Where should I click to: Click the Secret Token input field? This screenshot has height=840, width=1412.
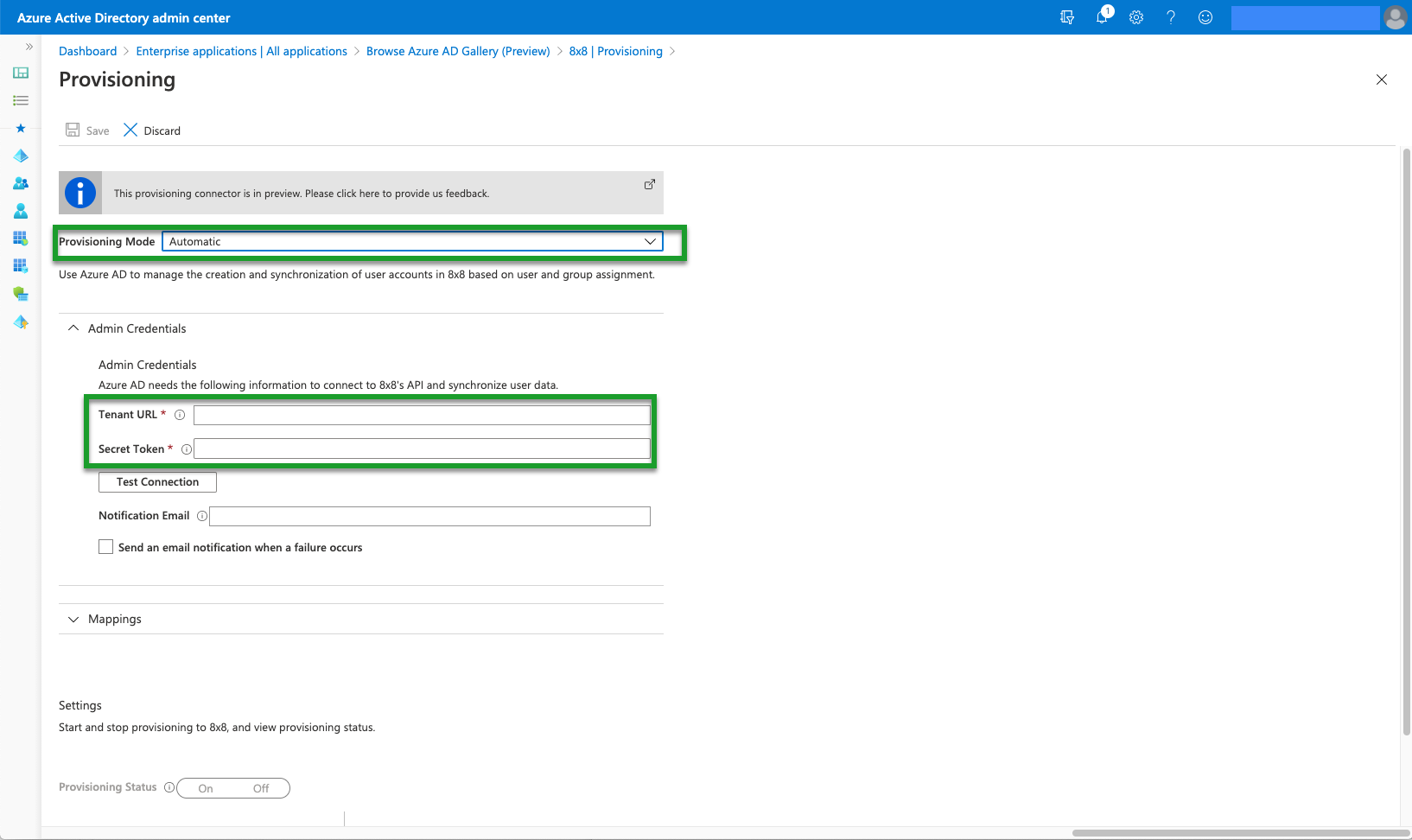(x=422, y=449)
